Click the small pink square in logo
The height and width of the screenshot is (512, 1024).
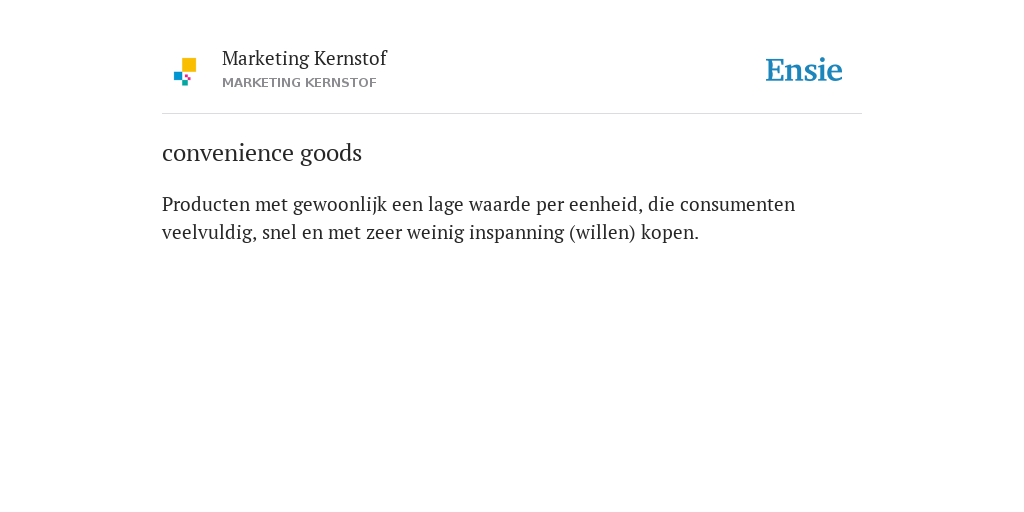tap(187, 77)
